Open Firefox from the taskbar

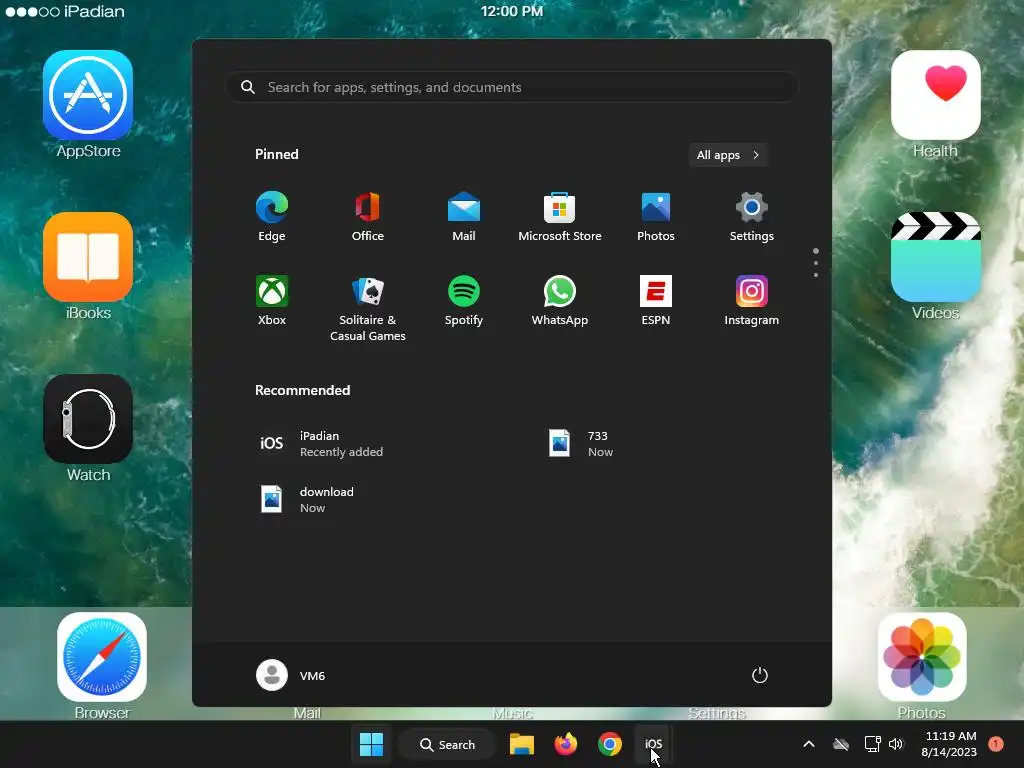pyautogui.click(x=566, y=744)
